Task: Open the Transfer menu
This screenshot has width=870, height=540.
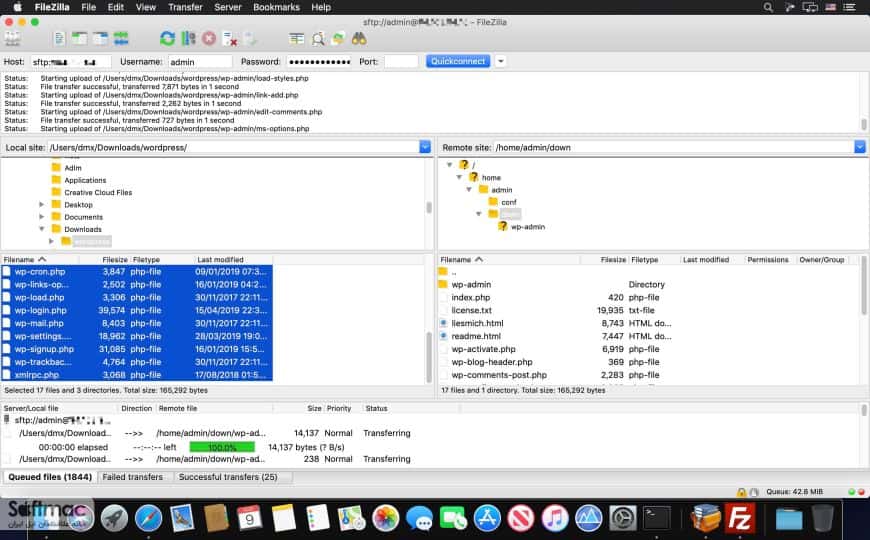Action: (x=185, y=7)
